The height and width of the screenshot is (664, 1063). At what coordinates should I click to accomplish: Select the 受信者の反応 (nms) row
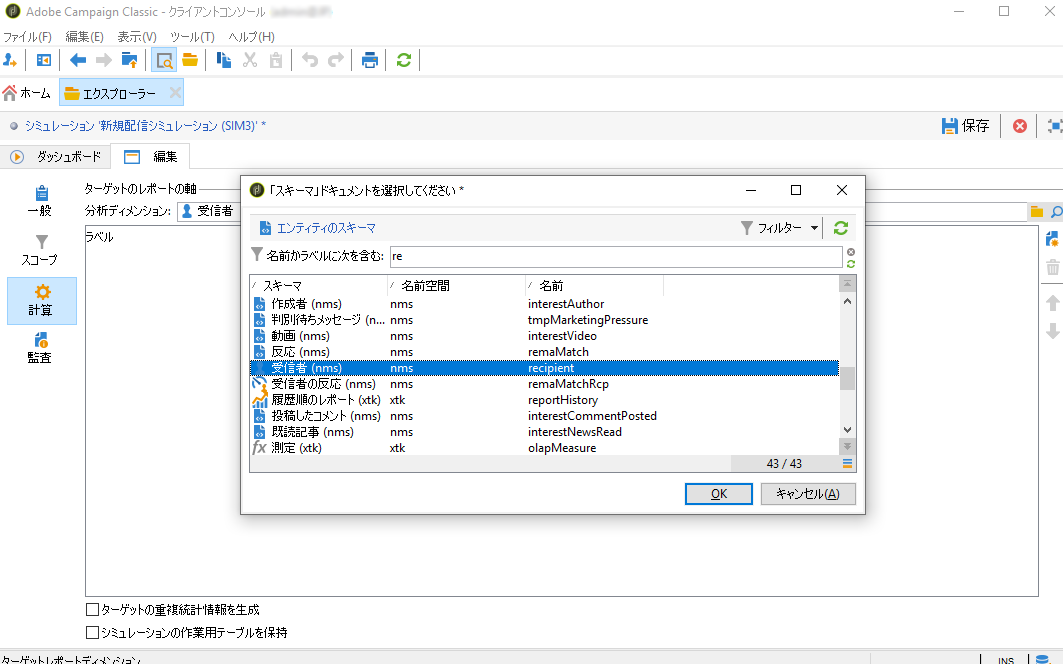tap(544, 384)
